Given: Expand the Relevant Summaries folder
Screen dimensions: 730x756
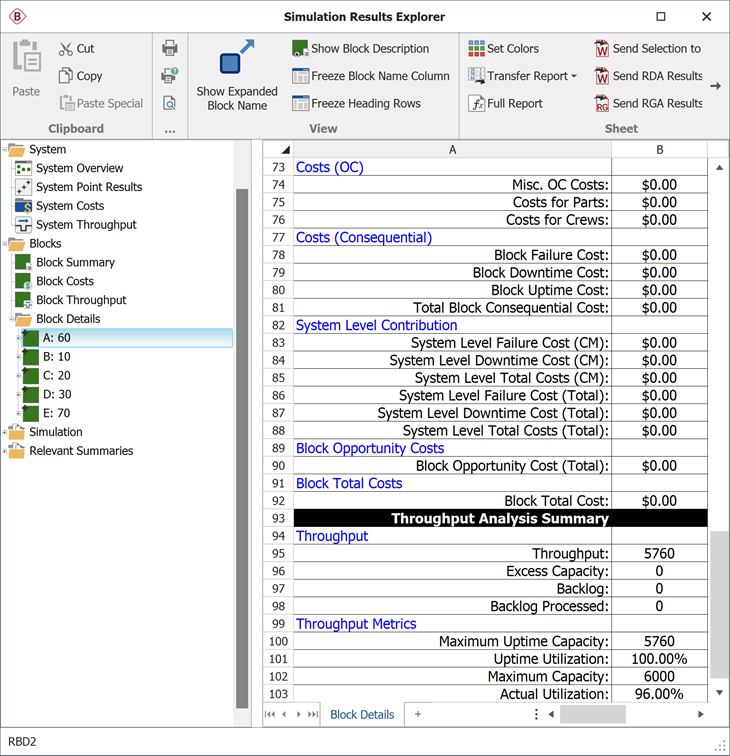Looking at the screenshot, I should (x=6, y=451).
